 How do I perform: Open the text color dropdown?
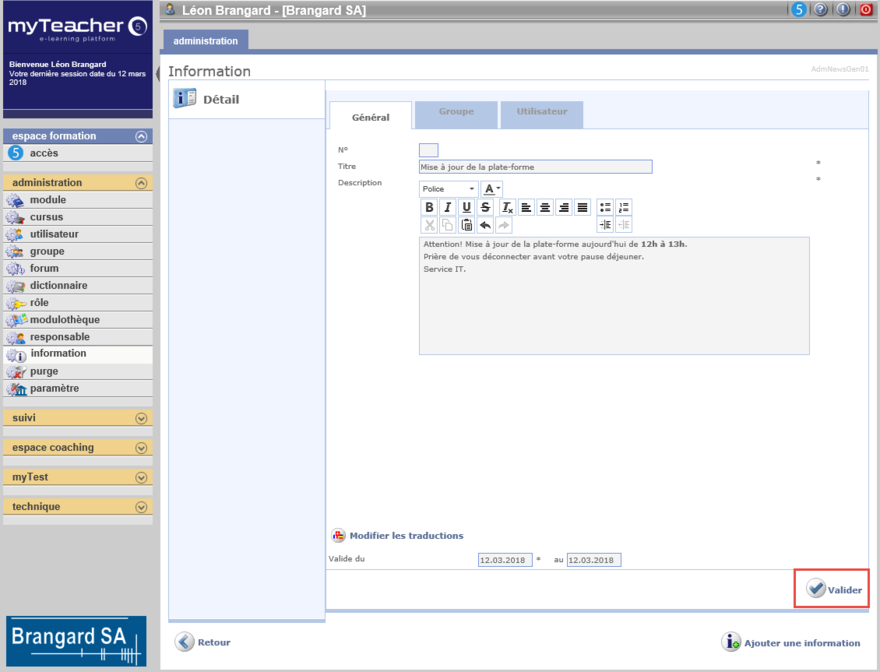point(492,189)
